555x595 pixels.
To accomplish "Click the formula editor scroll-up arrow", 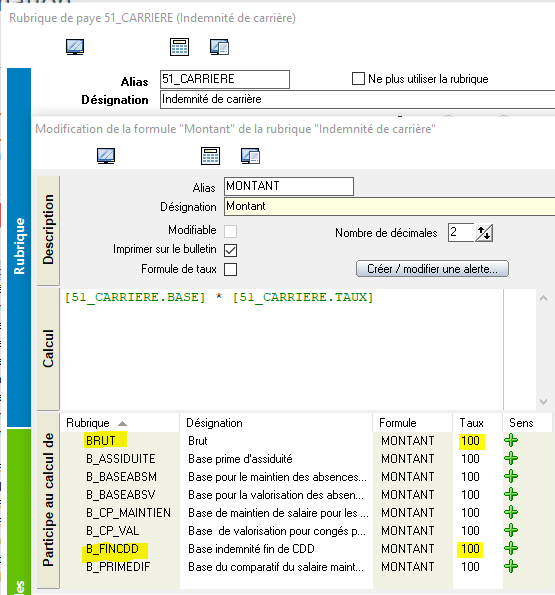I will coord(543,299).
